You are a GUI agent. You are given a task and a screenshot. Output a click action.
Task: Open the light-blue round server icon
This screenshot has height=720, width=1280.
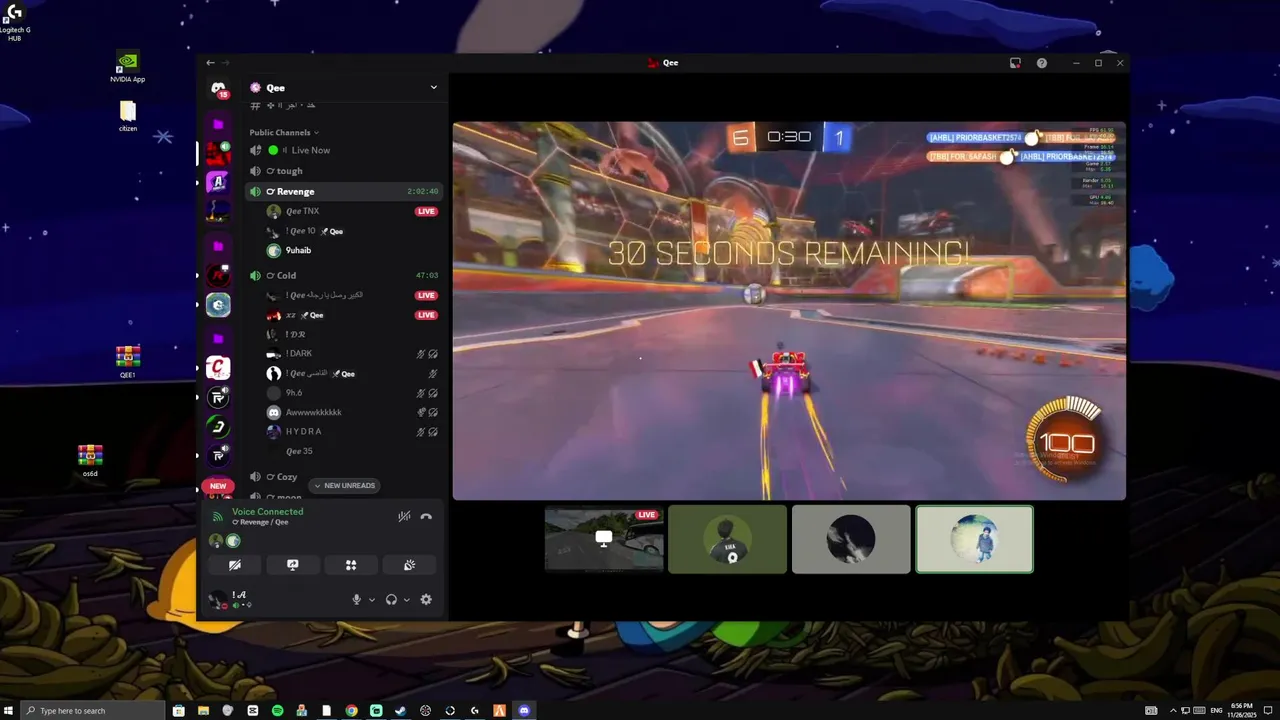218,305
